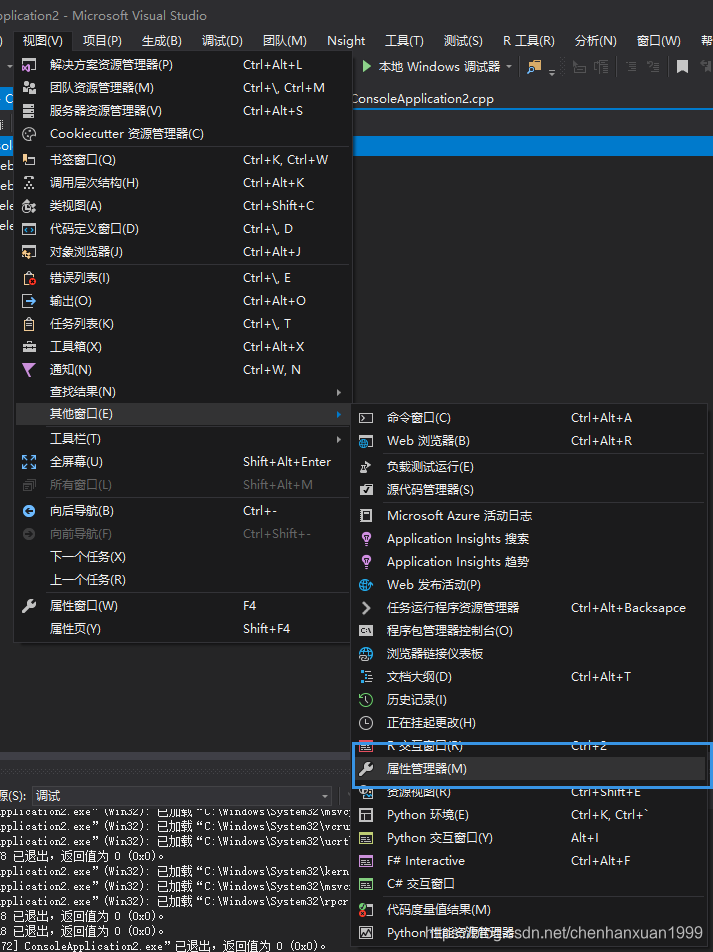This screenshot has width=713, height=952.
Task: Open the 团队(M) menu
Action: point(285,41)
